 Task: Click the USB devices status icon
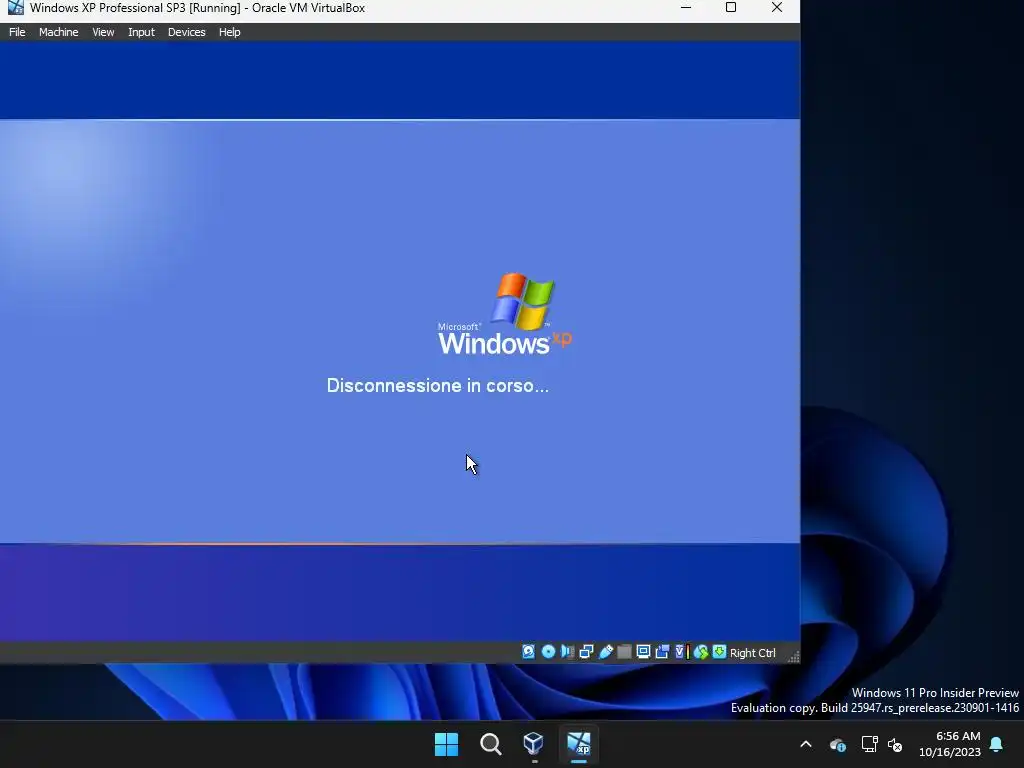pos(605,652)
